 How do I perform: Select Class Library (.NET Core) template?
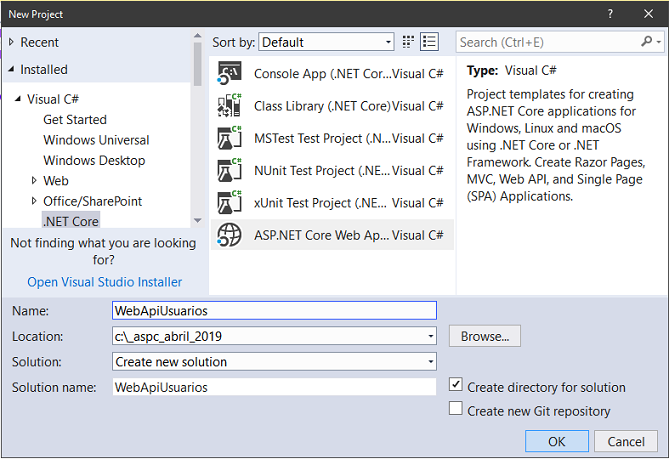[332, 106]
